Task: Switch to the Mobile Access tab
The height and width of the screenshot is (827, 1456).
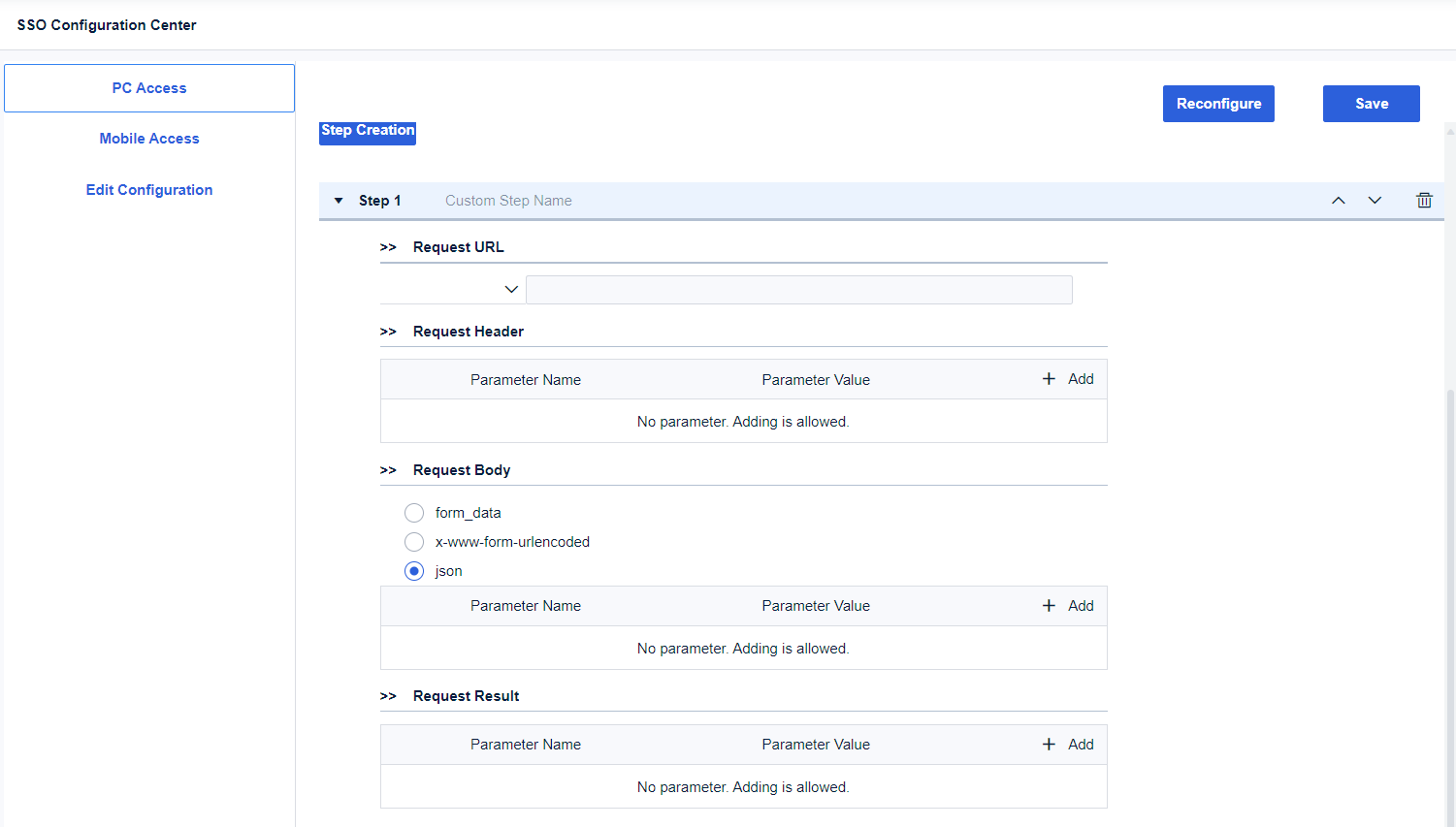Action: click(x=149, y=139)
